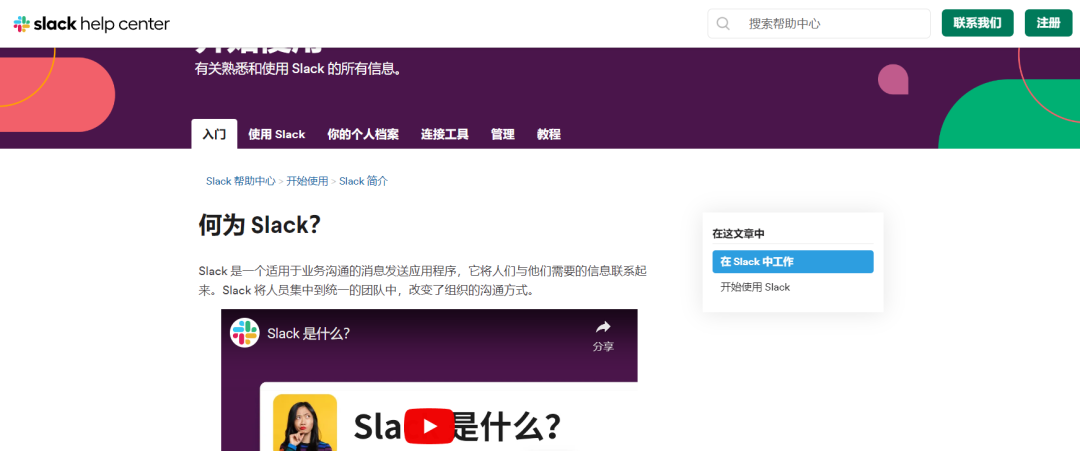Go to the 连接工具 tab
The height and width of the screenshot is (451, 1080).
coord(445,134)
